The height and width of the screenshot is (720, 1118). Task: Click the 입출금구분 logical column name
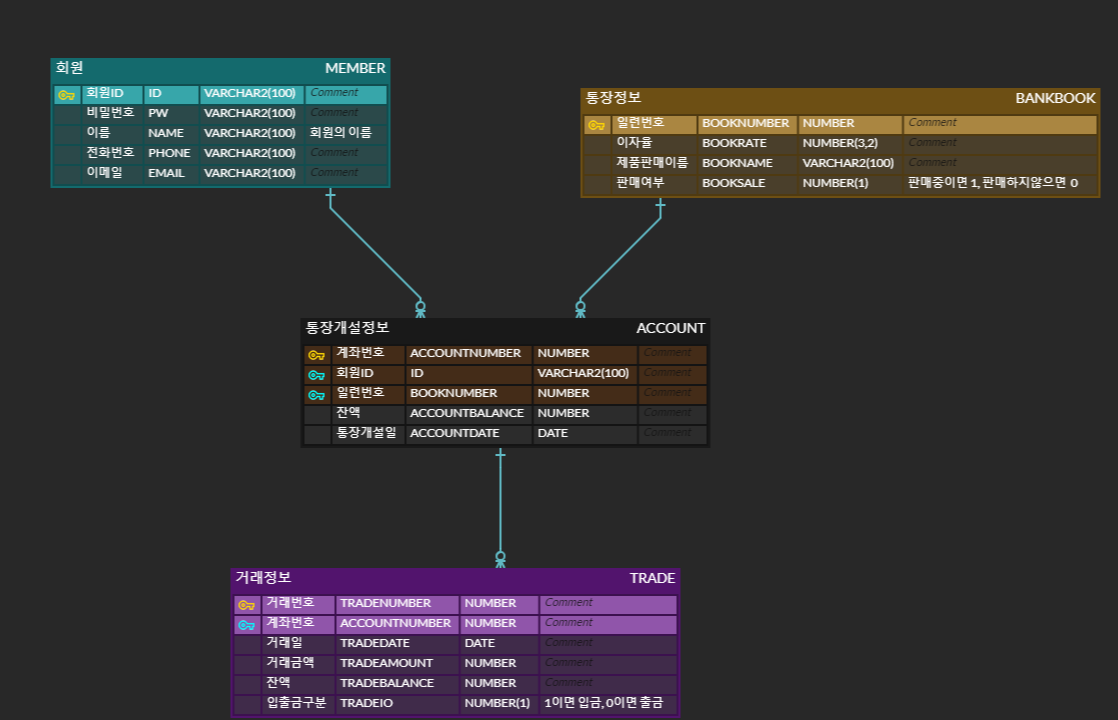point(297,702)
